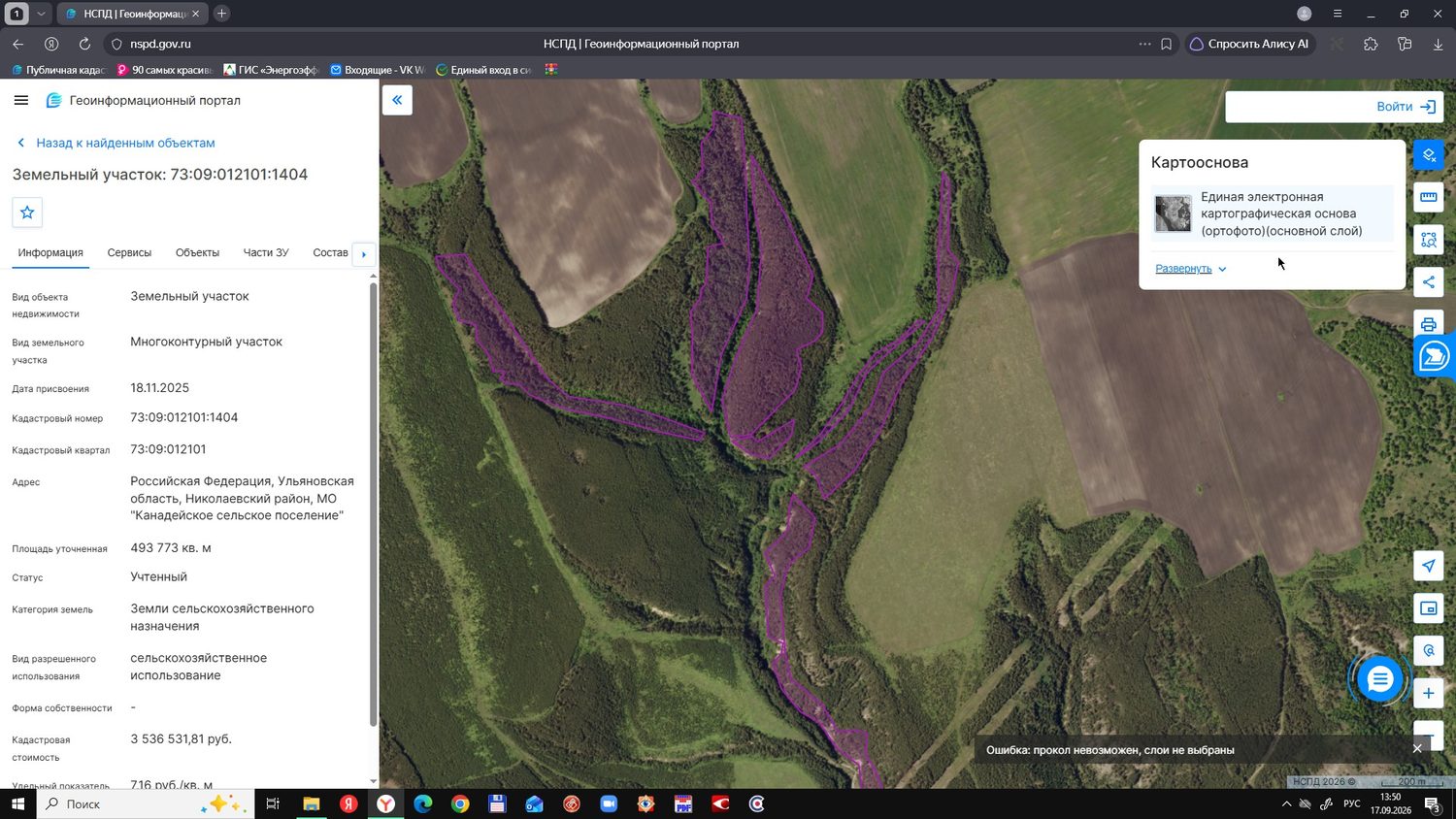Zoom in on the map
This screenshot has width=1456, height=819.
point(1429,693)
